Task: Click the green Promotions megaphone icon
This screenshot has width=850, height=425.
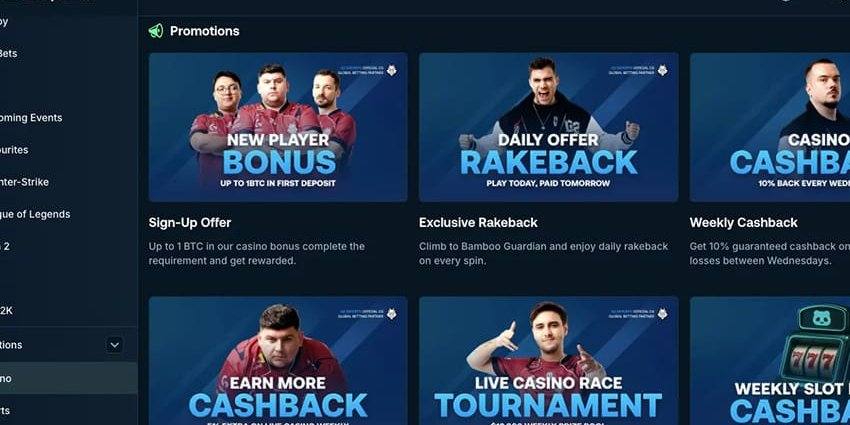Action: [x=156, y=31]
